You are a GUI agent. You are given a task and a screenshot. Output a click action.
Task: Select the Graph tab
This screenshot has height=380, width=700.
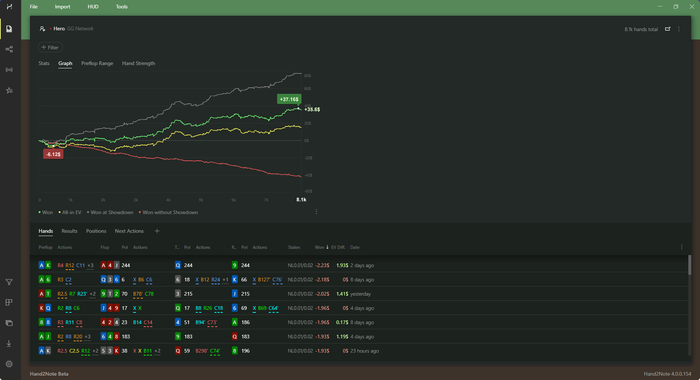coord(65,63)
